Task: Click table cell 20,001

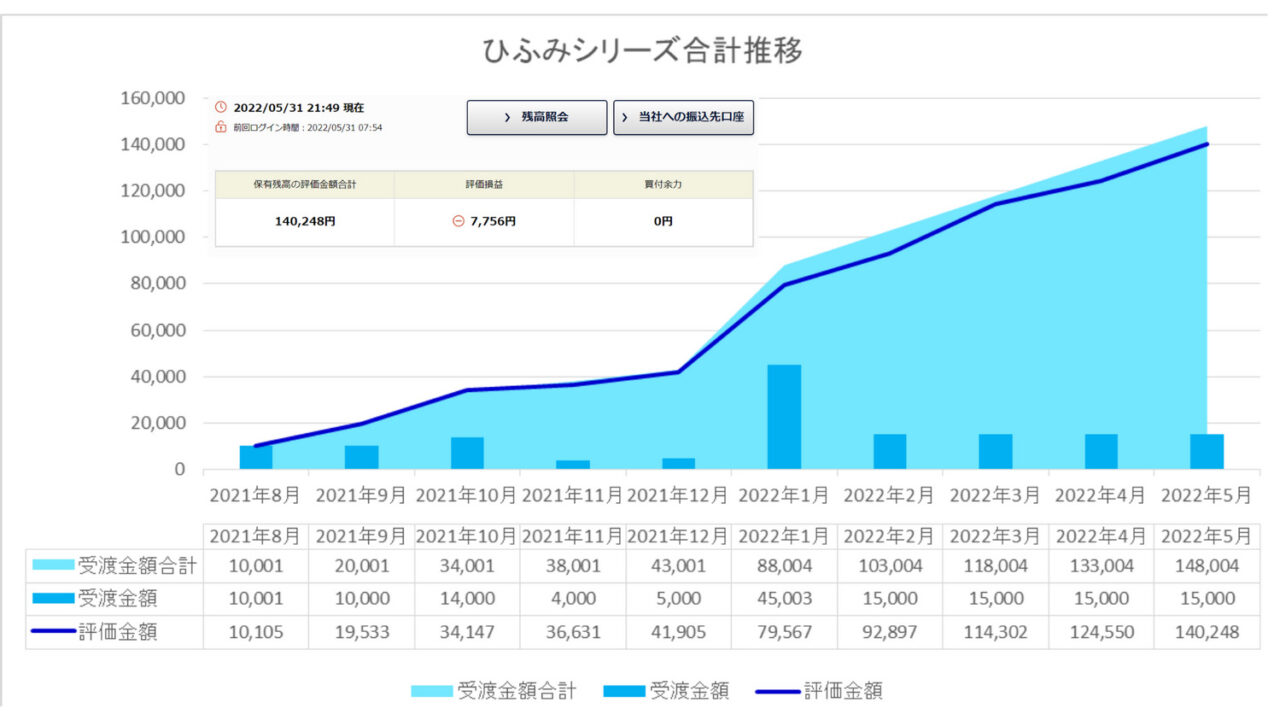Action: 361,566
